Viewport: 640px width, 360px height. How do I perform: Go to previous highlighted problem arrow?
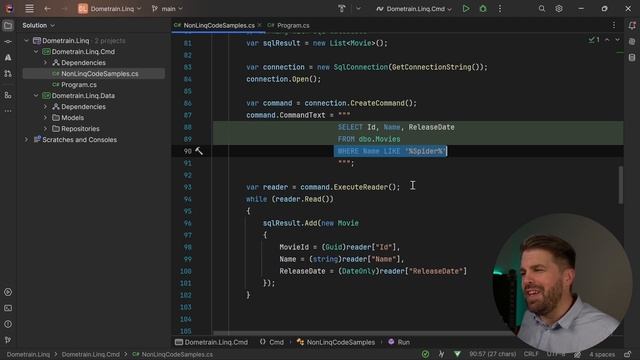(x=607, y=40)
